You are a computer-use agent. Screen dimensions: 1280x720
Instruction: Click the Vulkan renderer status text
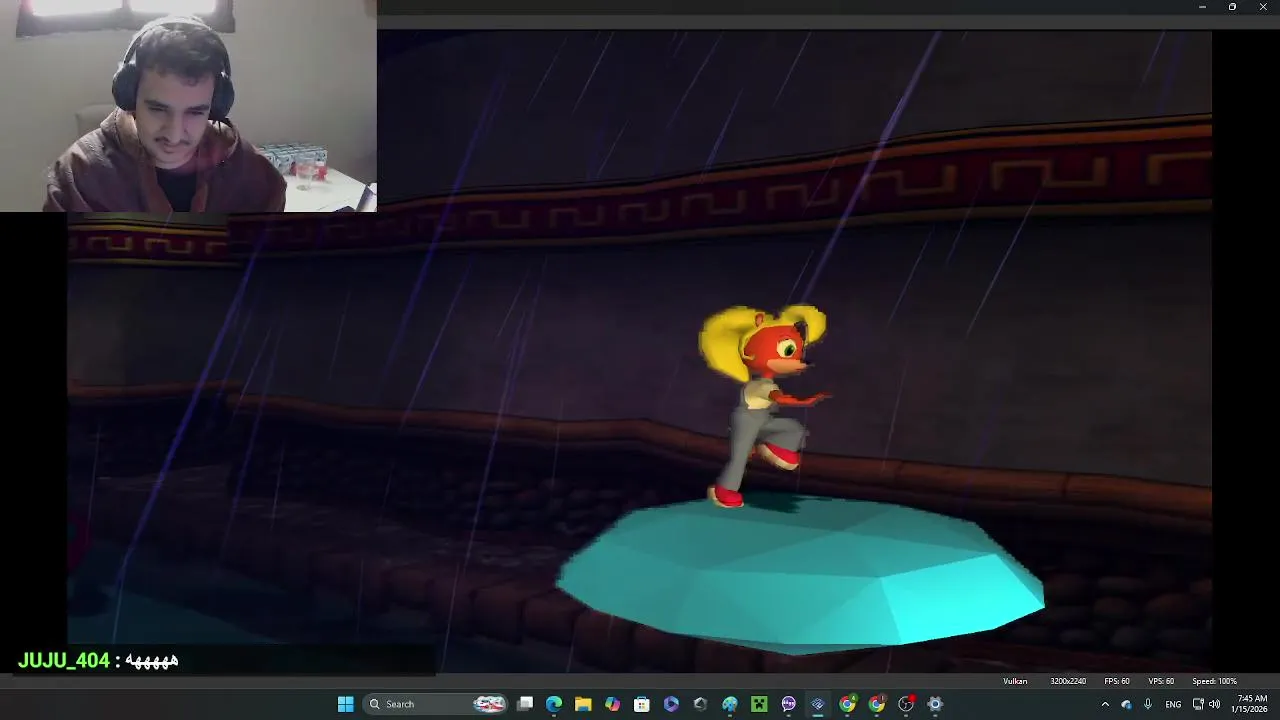coord(1015,681)
